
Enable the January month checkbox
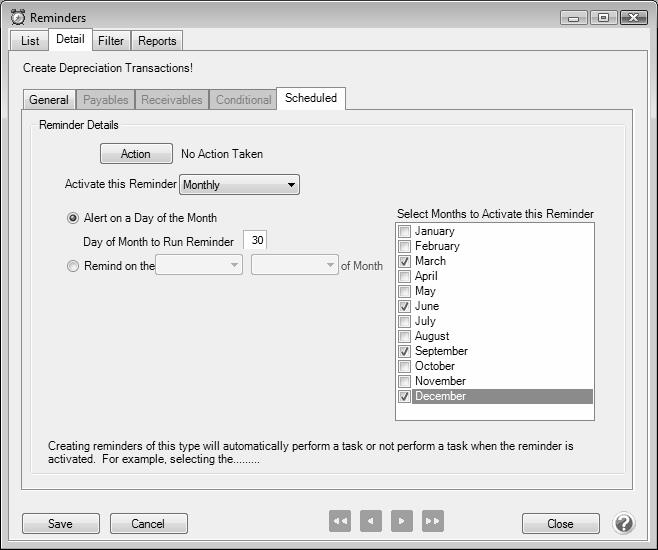[x=405, y=231]
